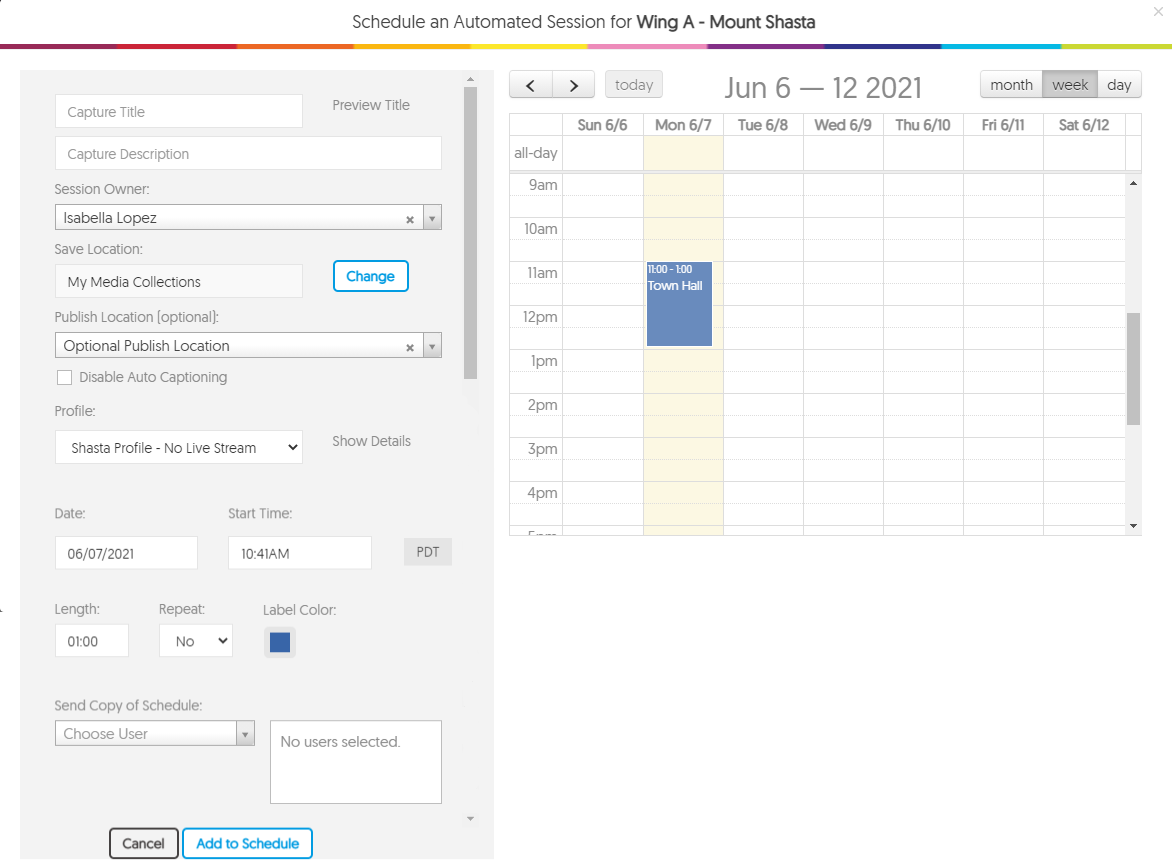The height and width of the screenshot is (868, 1172).
Task: Click the Capture Title input field
Action: click(x=178, y=112)
